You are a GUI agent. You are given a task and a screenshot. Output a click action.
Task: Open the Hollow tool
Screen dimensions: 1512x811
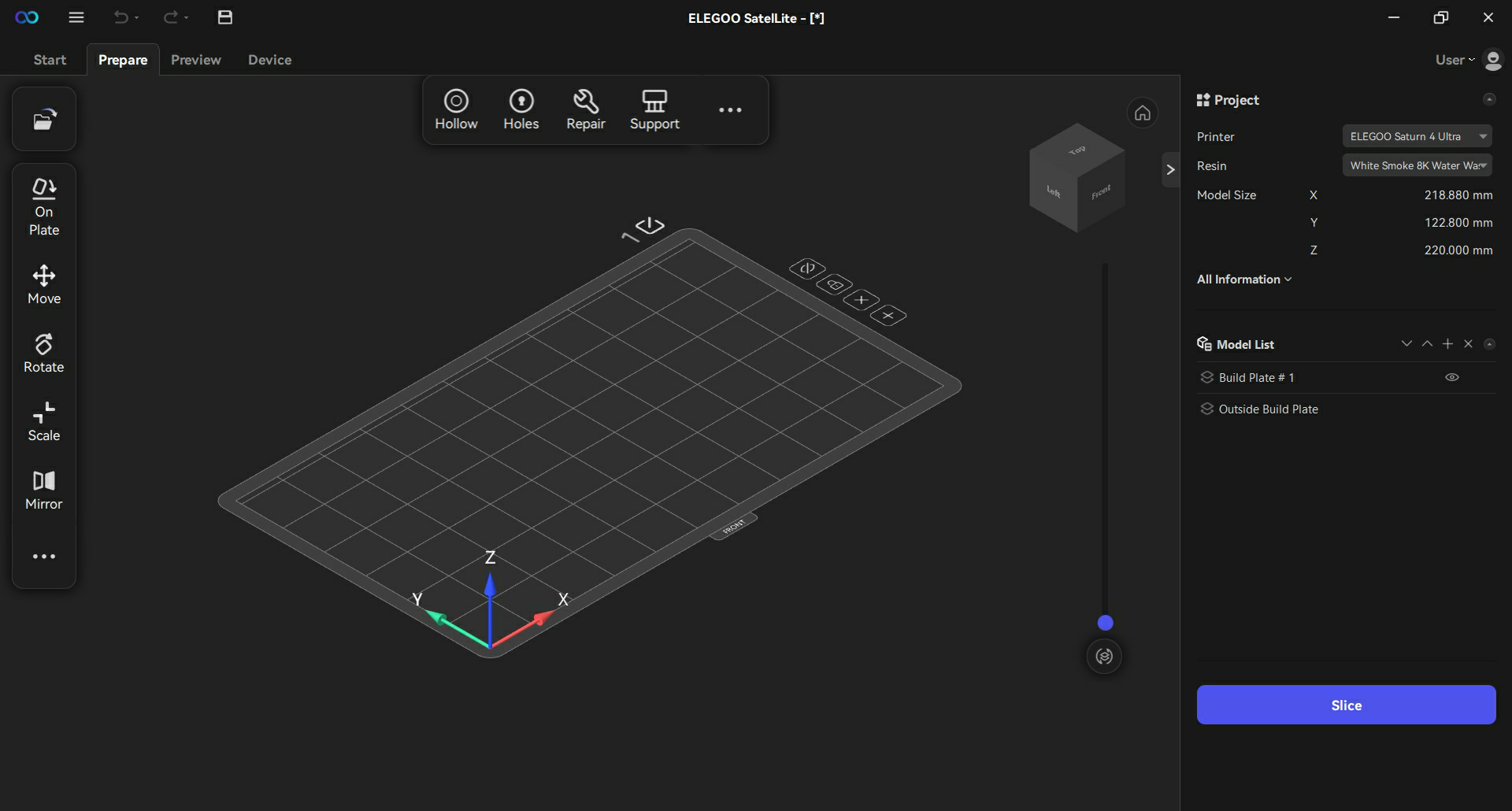456,109
